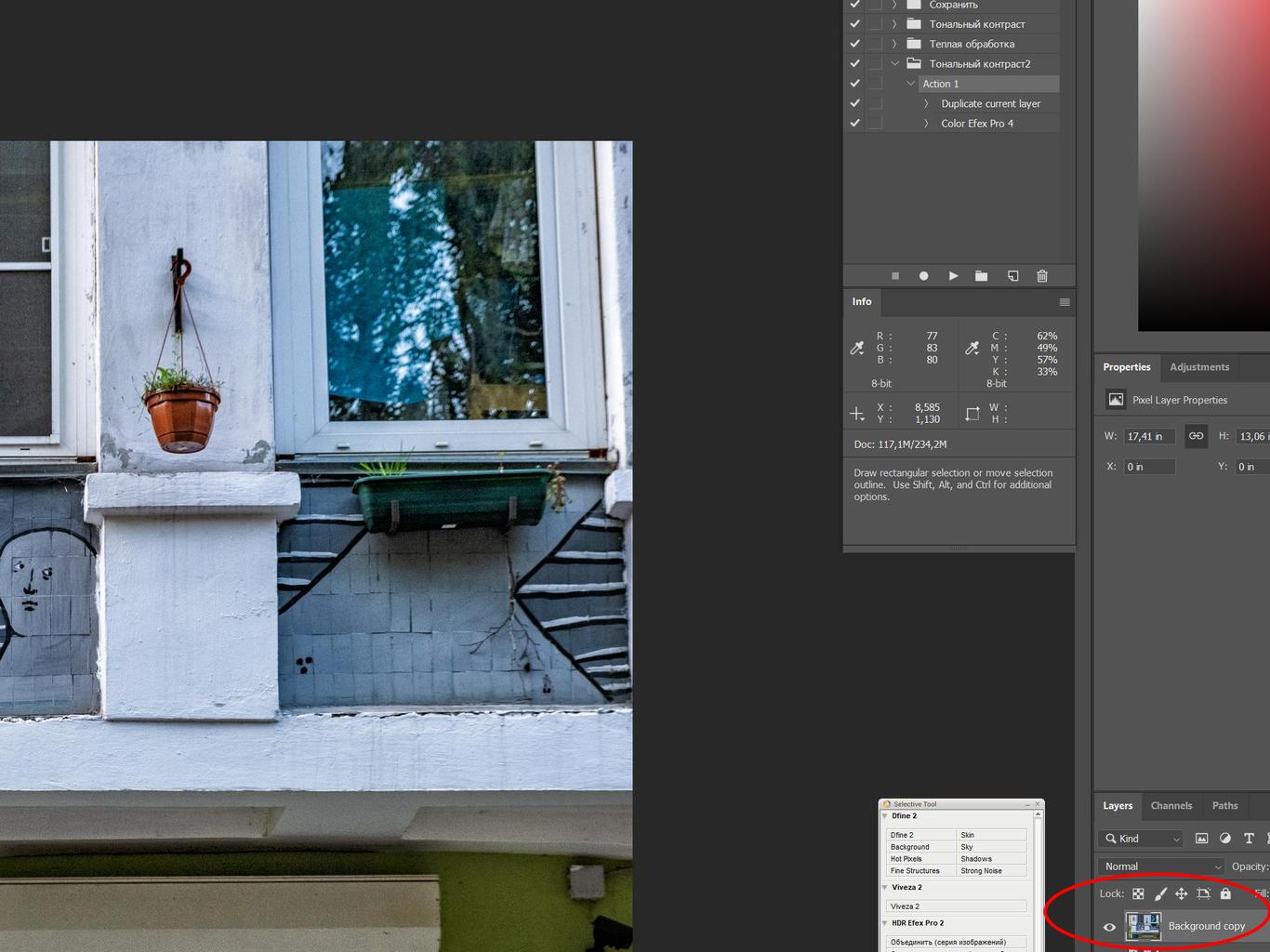Click the trash icon in Actions panel

(1042, 276)
